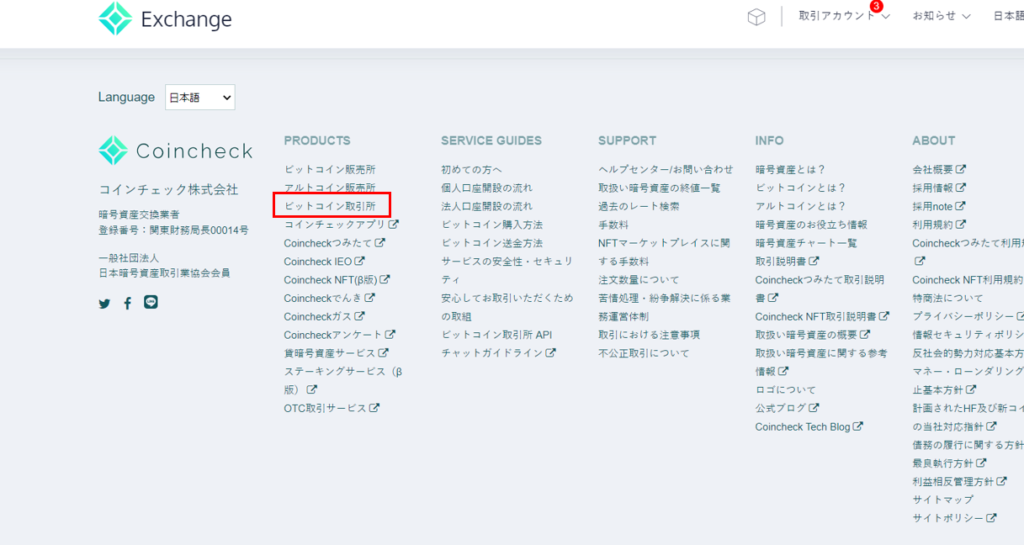Open サービスの安全性・セキュリティ link
The image size is (1024, 545).
(x=507, y=270)
